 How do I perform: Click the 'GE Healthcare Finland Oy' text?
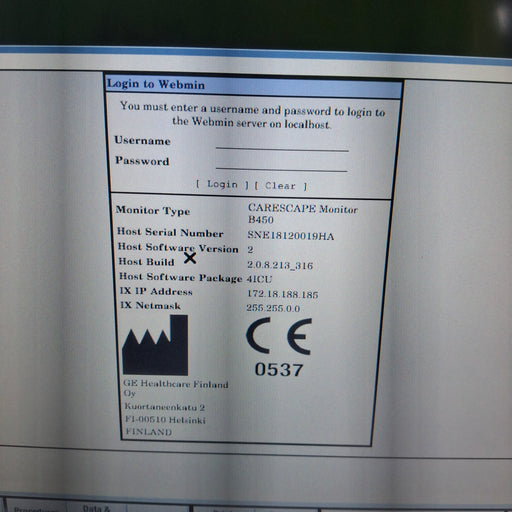[x=176, y=388]
